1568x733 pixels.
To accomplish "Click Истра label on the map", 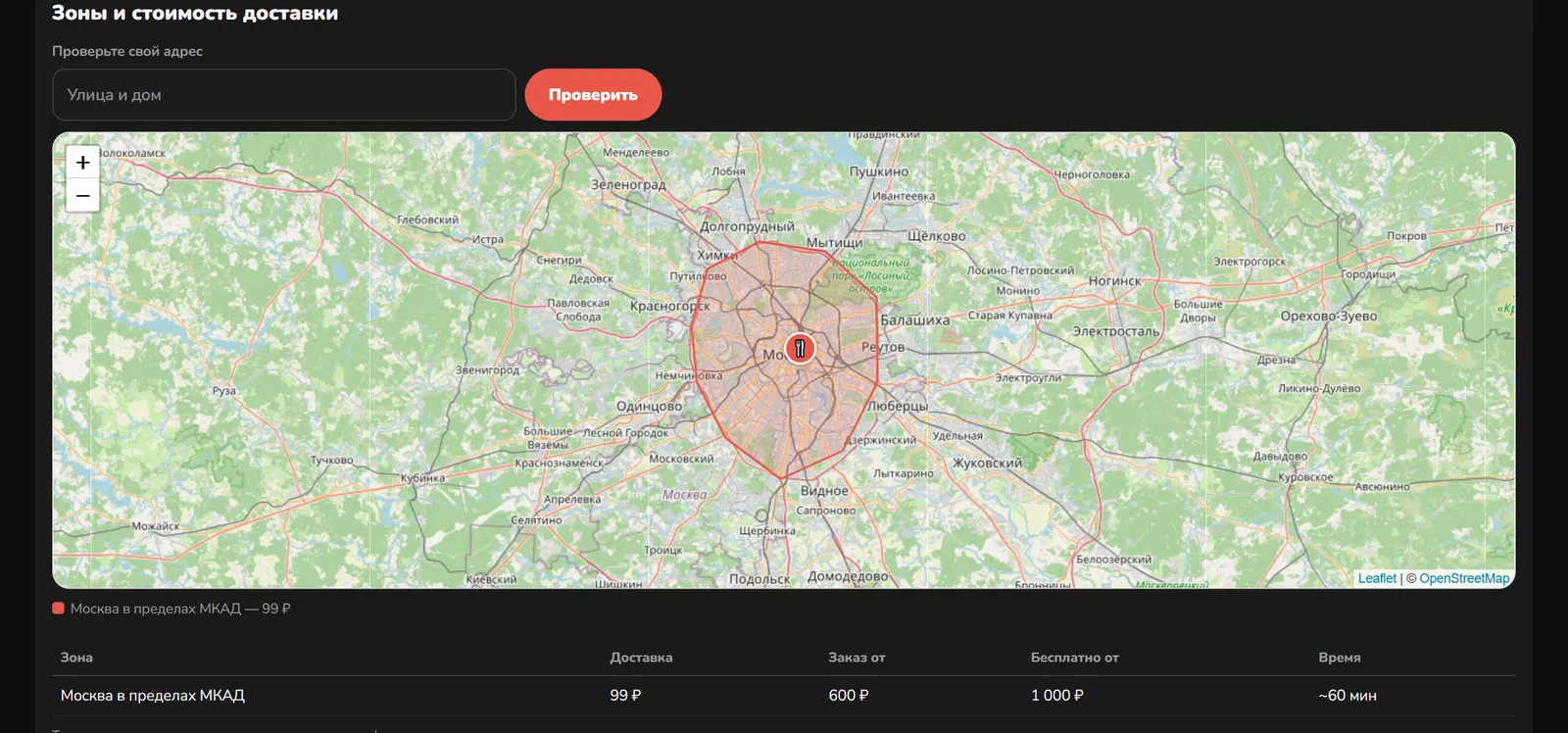I will [x=488, y=239].
